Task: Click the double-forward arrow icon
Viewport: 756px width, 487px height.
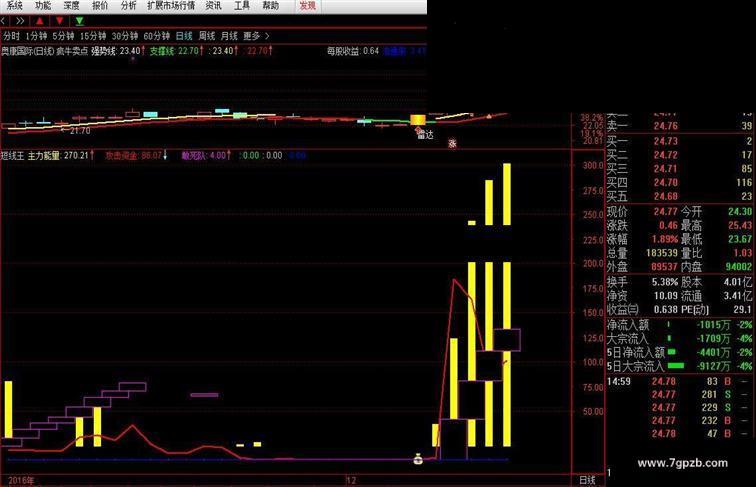Action: [20, 21]
